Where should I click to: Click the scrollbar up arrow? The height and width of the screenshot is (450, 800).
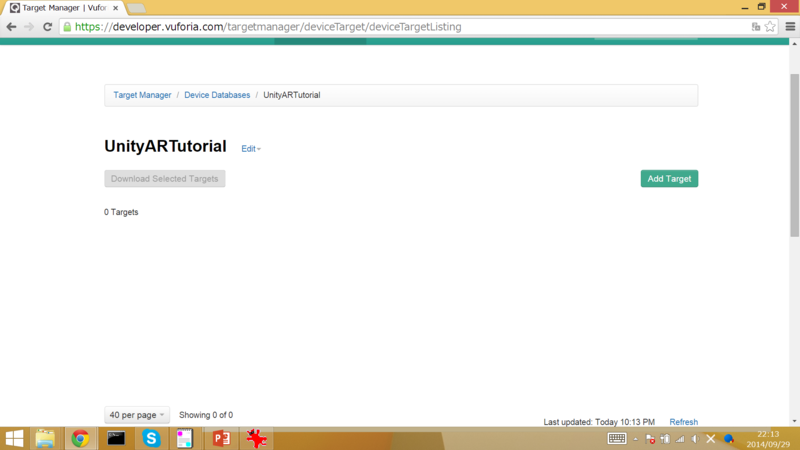coord(794,44)
